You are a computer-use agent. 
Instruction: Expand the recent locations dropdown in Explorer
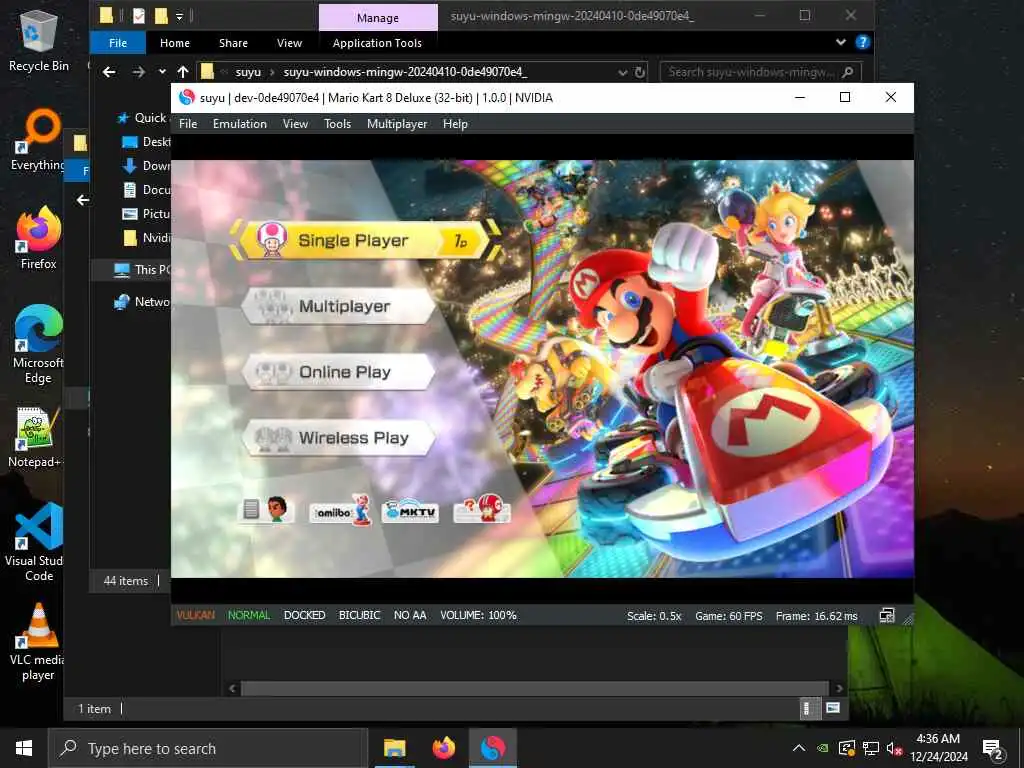162,72
